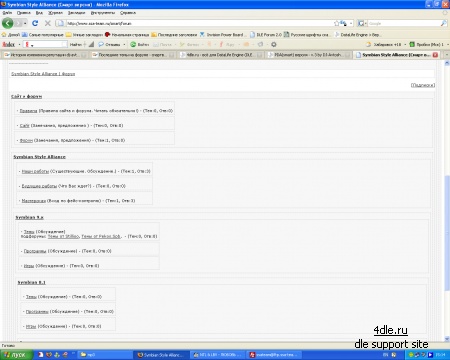Start a search with the magnifier icon
The image size is (450, 360).
[444, 23]
